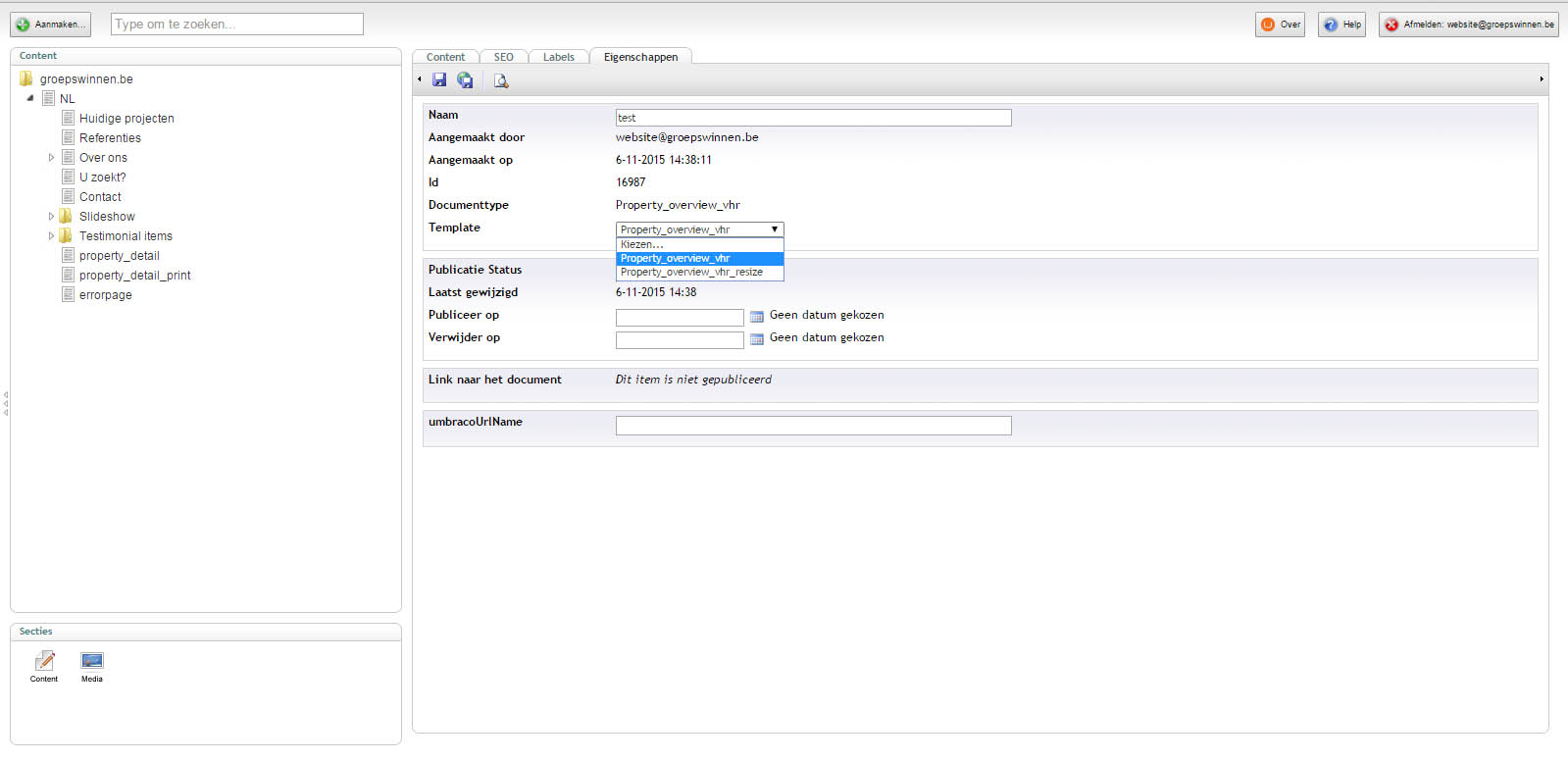Switch to the Labels tab
This screenshot has width=1568, height=762.
(x=558, y=57)
